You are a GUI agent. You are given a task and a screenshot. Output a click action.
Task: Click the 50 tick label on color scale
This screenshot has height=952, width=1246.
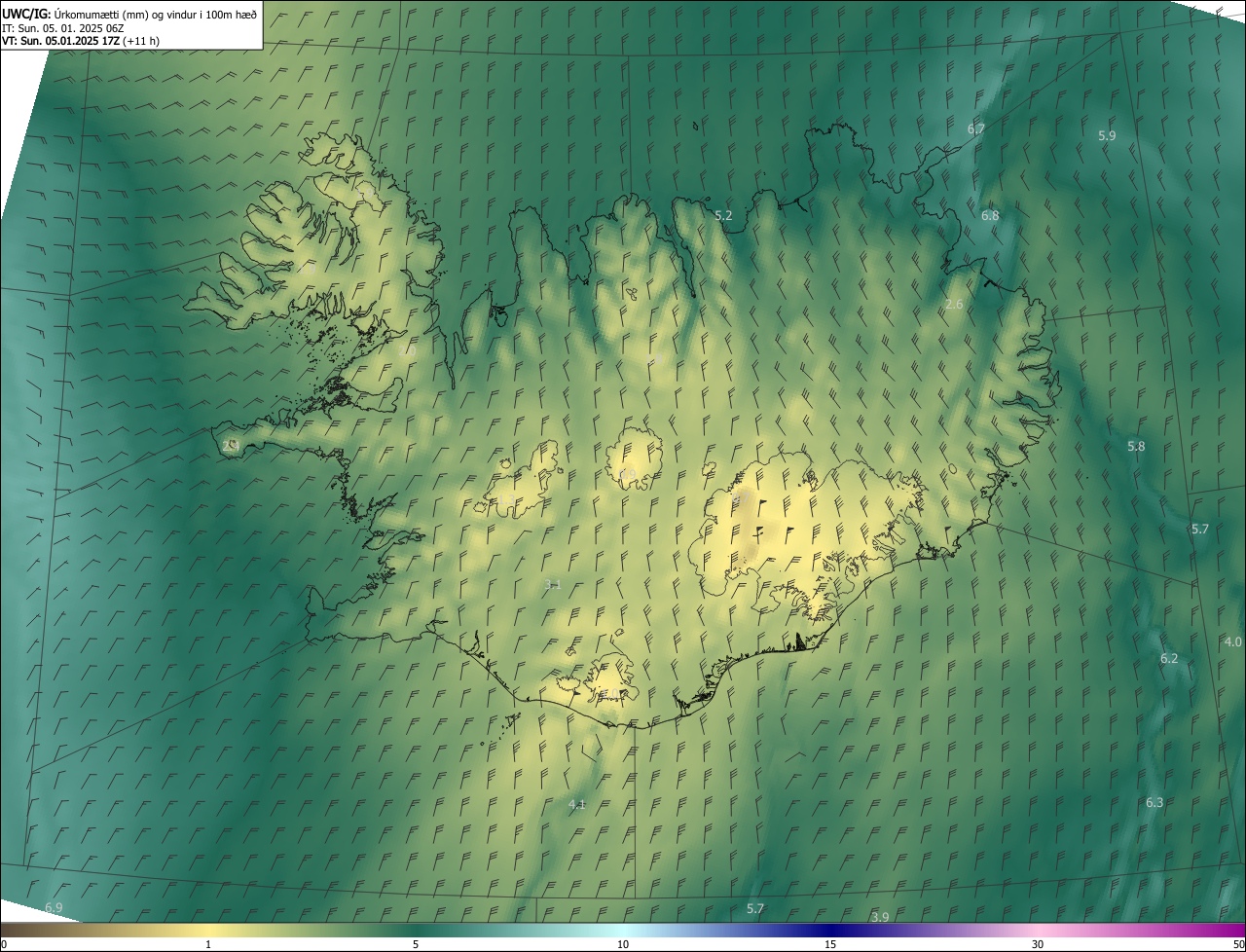pos(1237,944)
